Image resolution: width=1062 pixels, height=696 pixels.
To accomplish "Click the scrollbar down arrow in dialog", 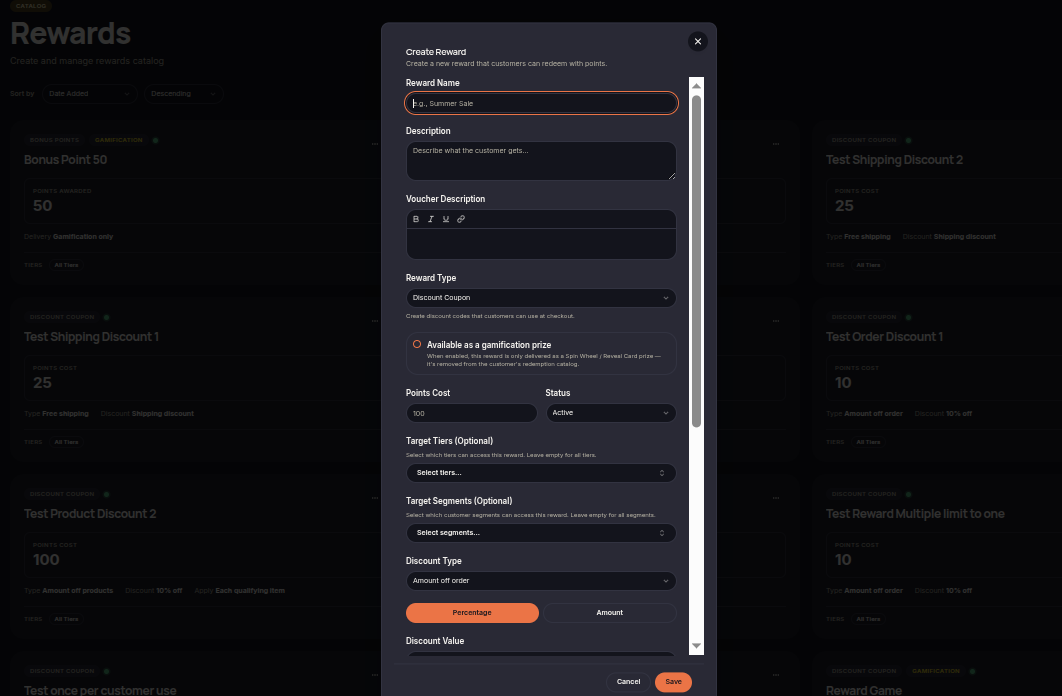I will pyautogui.click(x=696, y=646).
